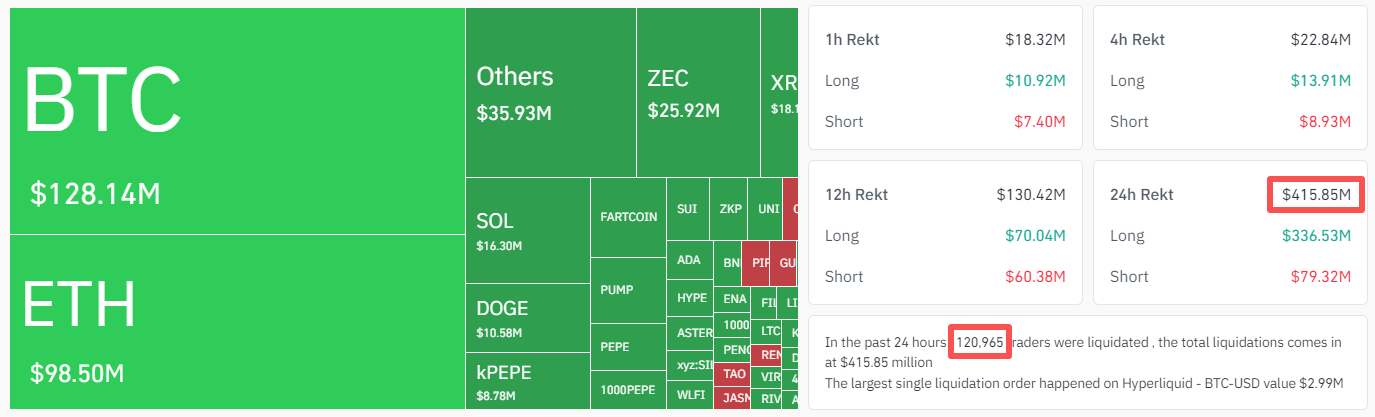Image resolution: width=1375 pixels, height=417 pixels.
Task: Select the FARTCOIN tile
Action: (x=628, y=216)
